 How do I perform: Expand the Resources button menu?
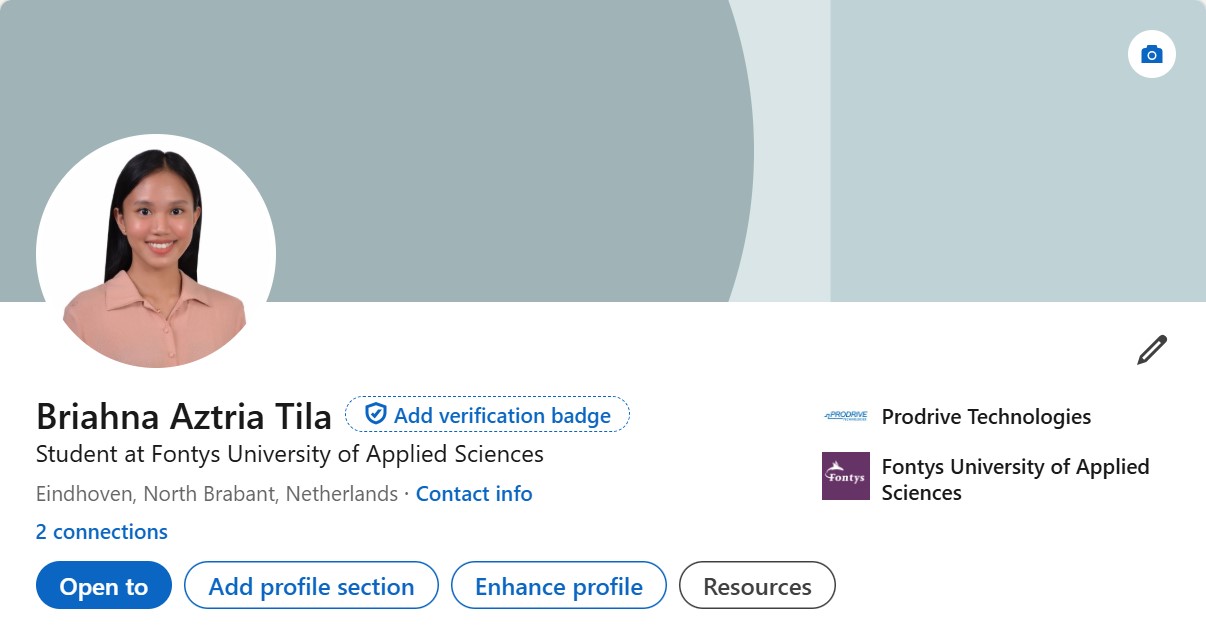coord(757,586)
